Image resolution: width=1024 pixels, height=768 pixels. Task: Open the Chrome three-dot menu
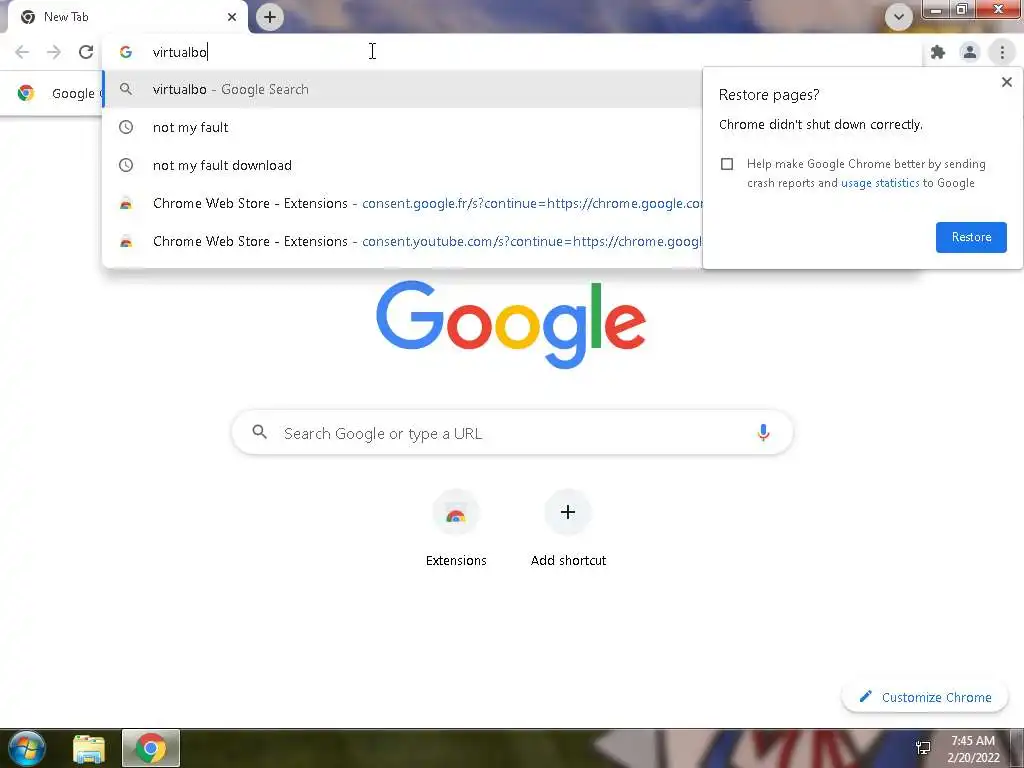click(x=1002, y=52)
